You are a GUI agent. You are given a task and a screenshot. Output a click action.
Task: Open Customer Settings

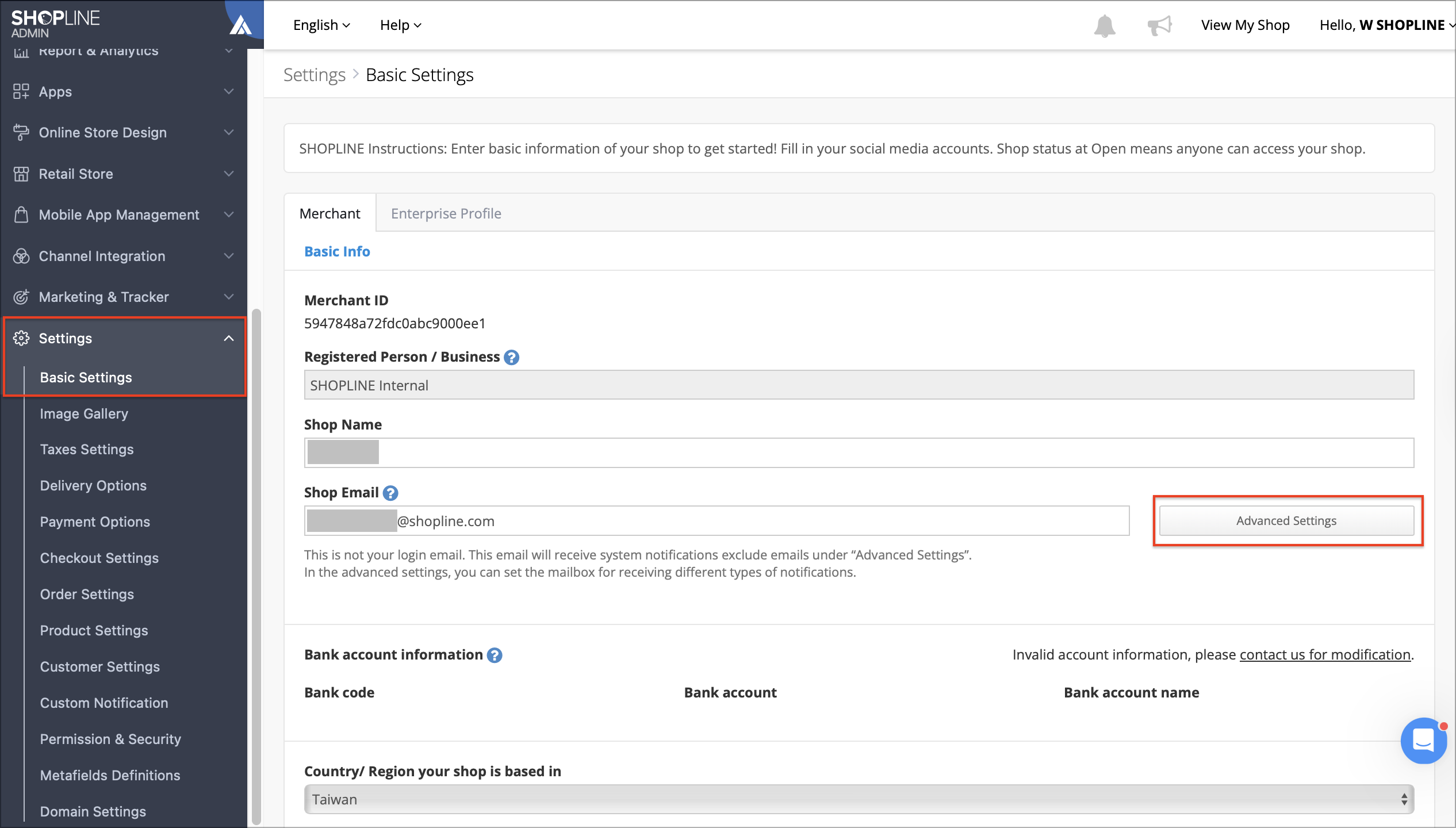point(100,666)
